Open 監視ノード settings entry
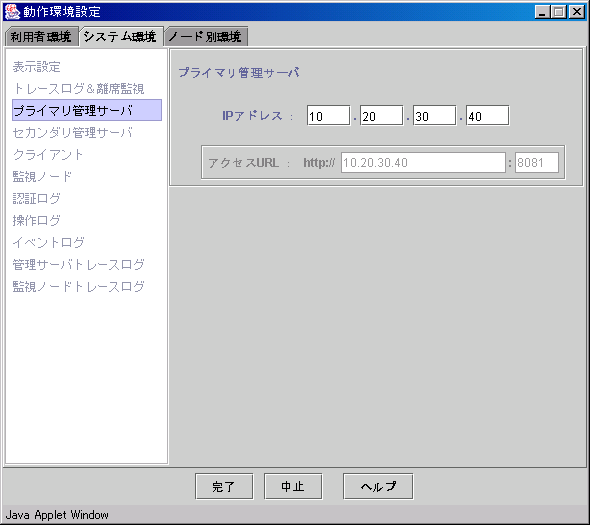The height and width of the screenshot is (525, 590). click(x=42, y=177)
